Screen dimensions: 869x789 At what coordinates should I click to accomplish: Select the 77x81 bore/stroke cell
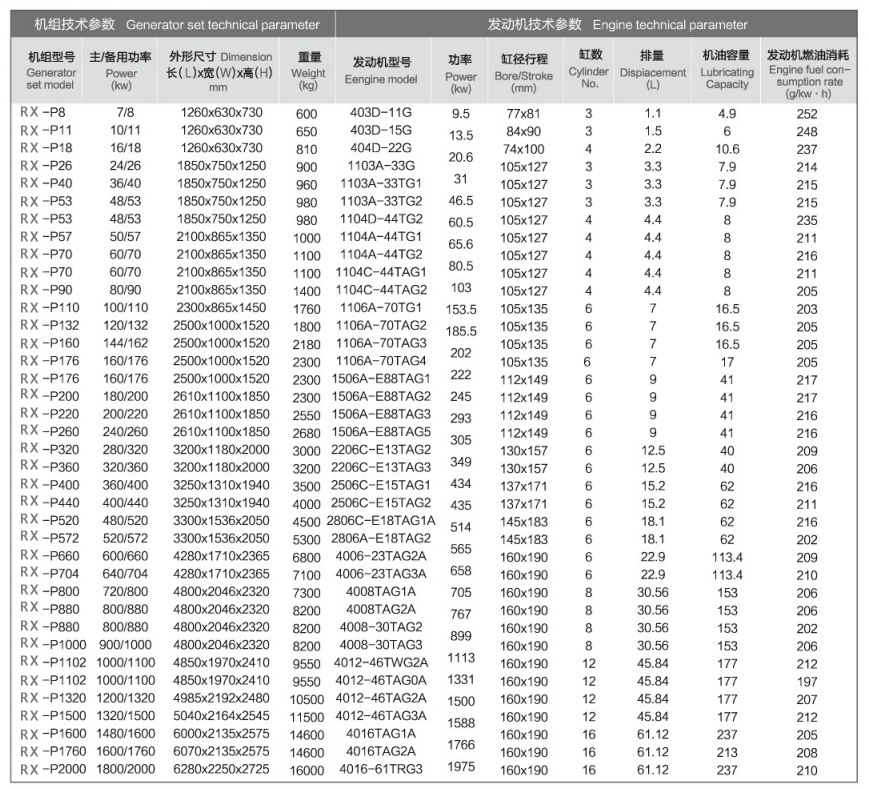[x=523, y=114]
